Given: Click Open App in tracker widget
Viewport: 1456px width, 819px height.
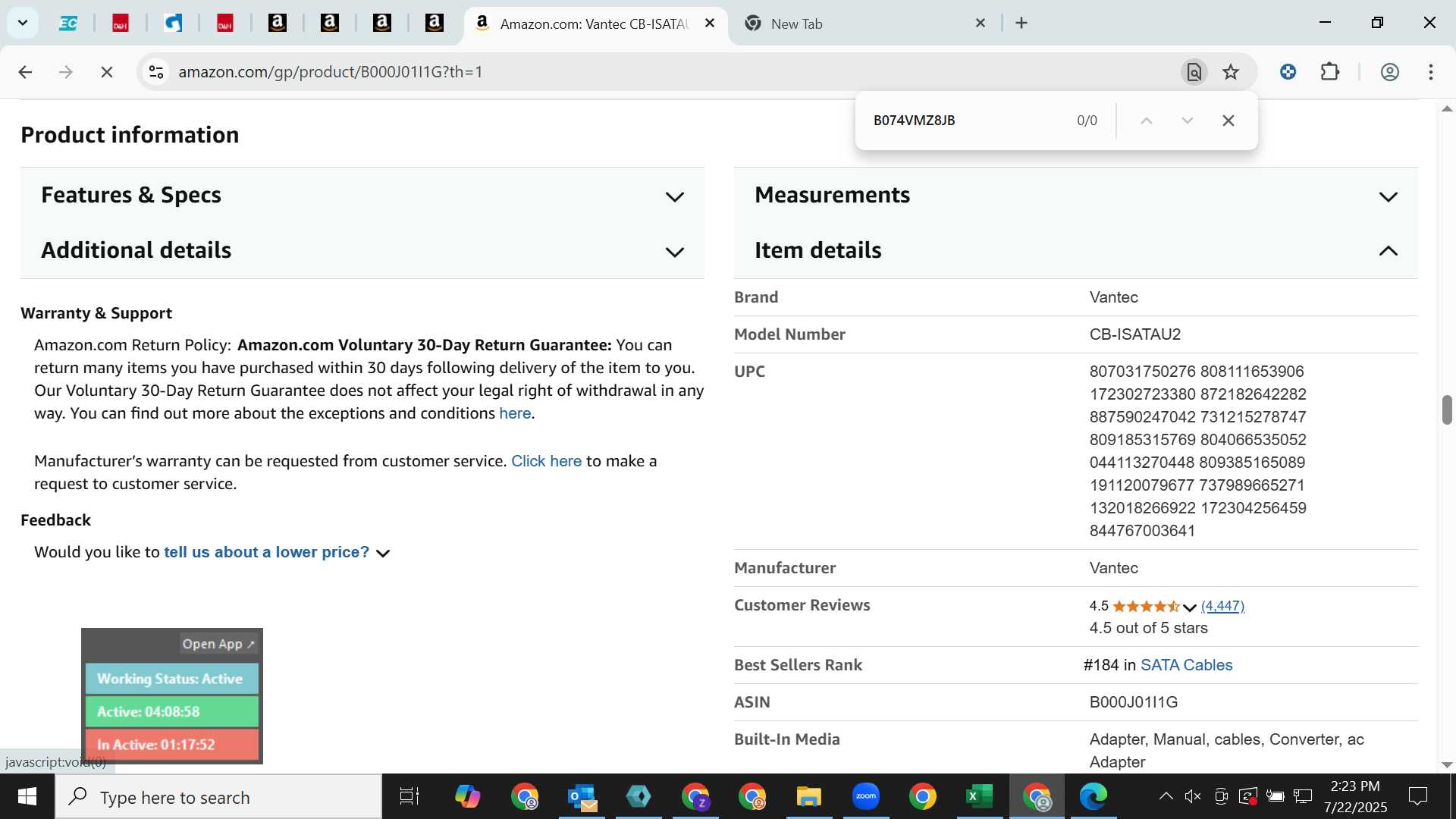Looking at the screenshot, I should [218, 644].
